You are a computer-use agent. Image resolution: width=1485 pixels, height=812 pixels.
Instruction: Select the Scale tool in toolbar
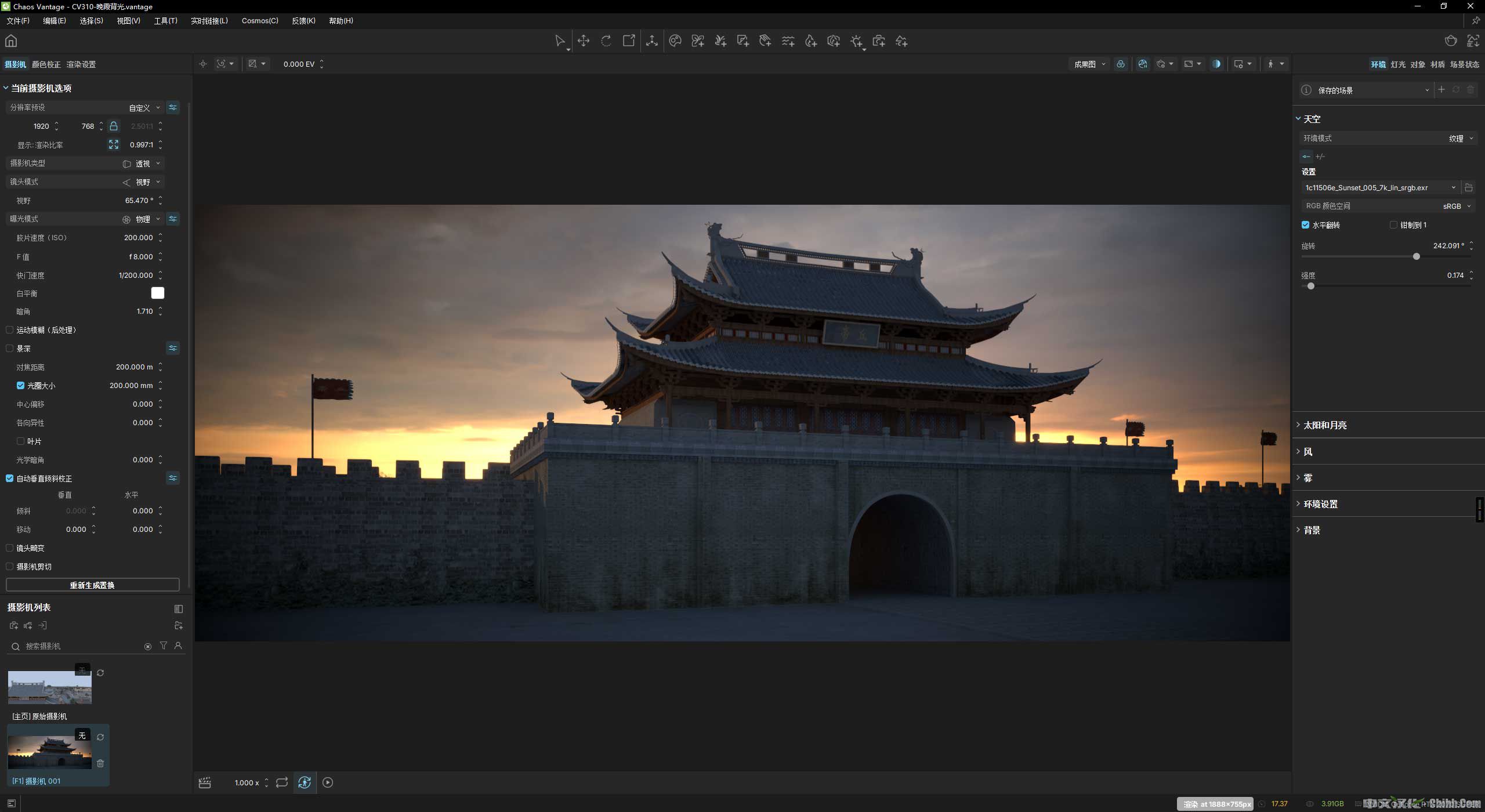(629, 41)
